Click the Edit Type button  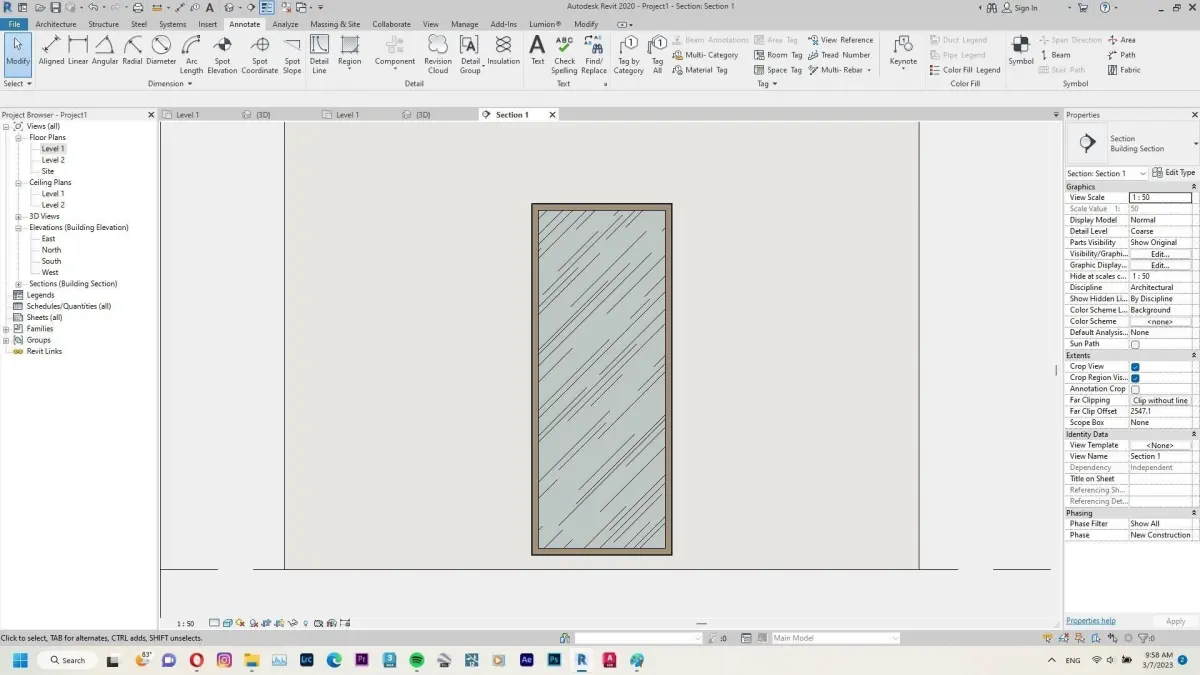coord(1174,173)
